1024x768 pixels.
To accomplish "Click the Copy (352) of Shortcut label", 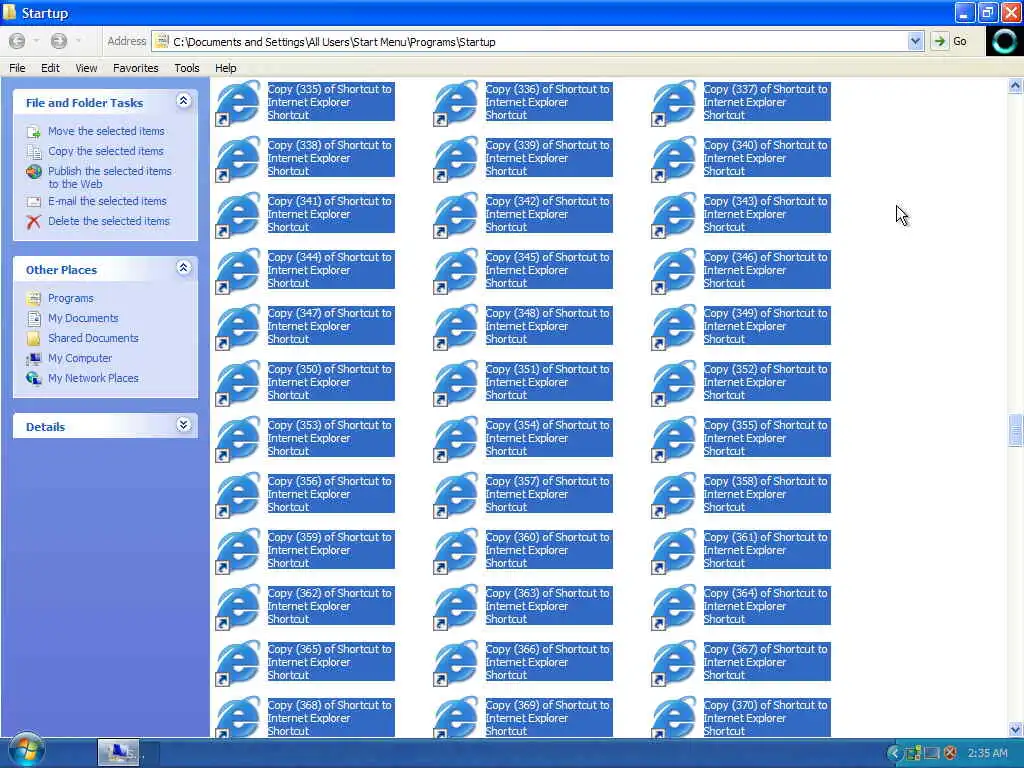I will point(767,382).
